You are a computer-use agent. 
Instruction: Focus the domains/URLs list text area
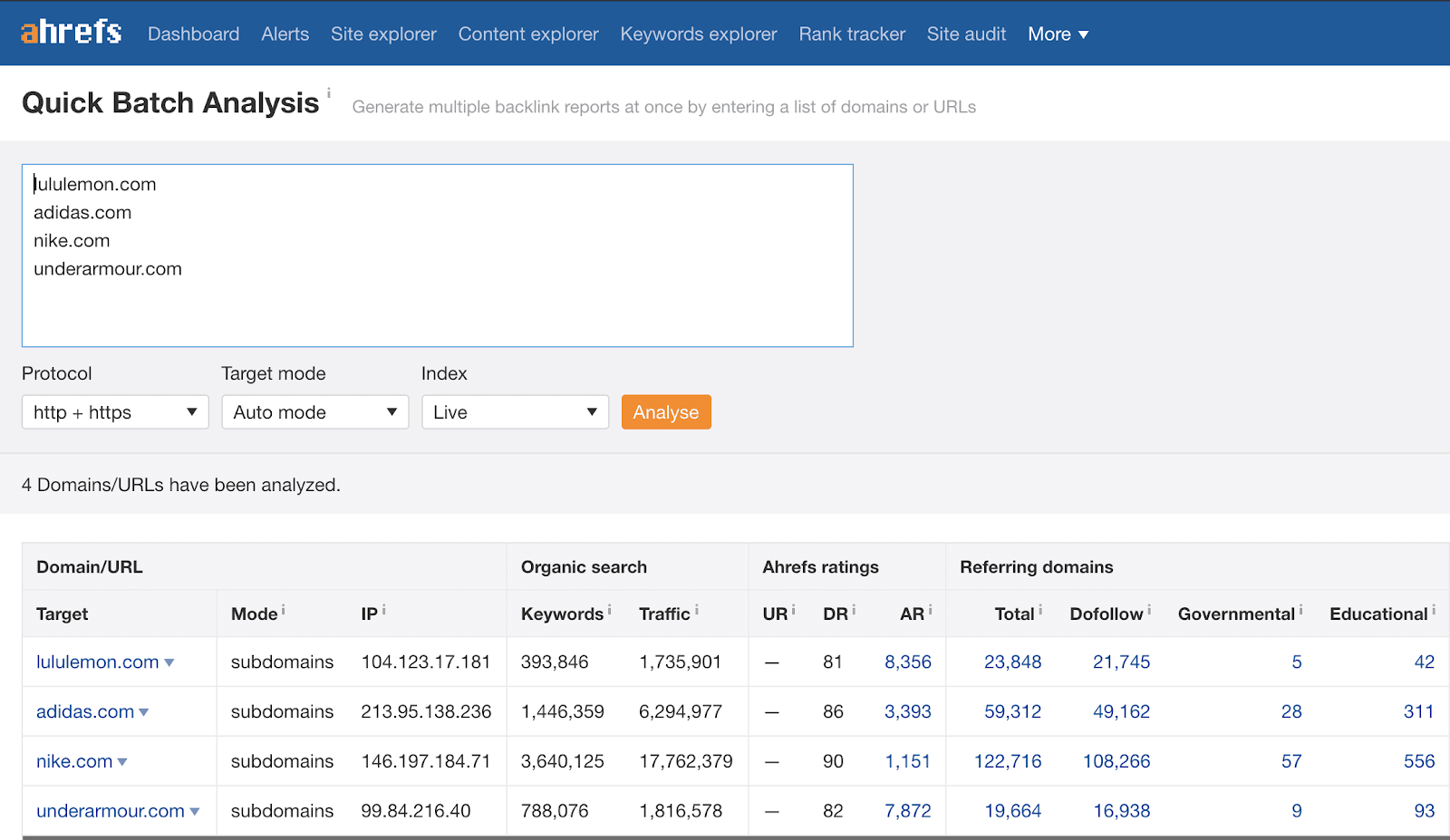(x=438, y=256)
